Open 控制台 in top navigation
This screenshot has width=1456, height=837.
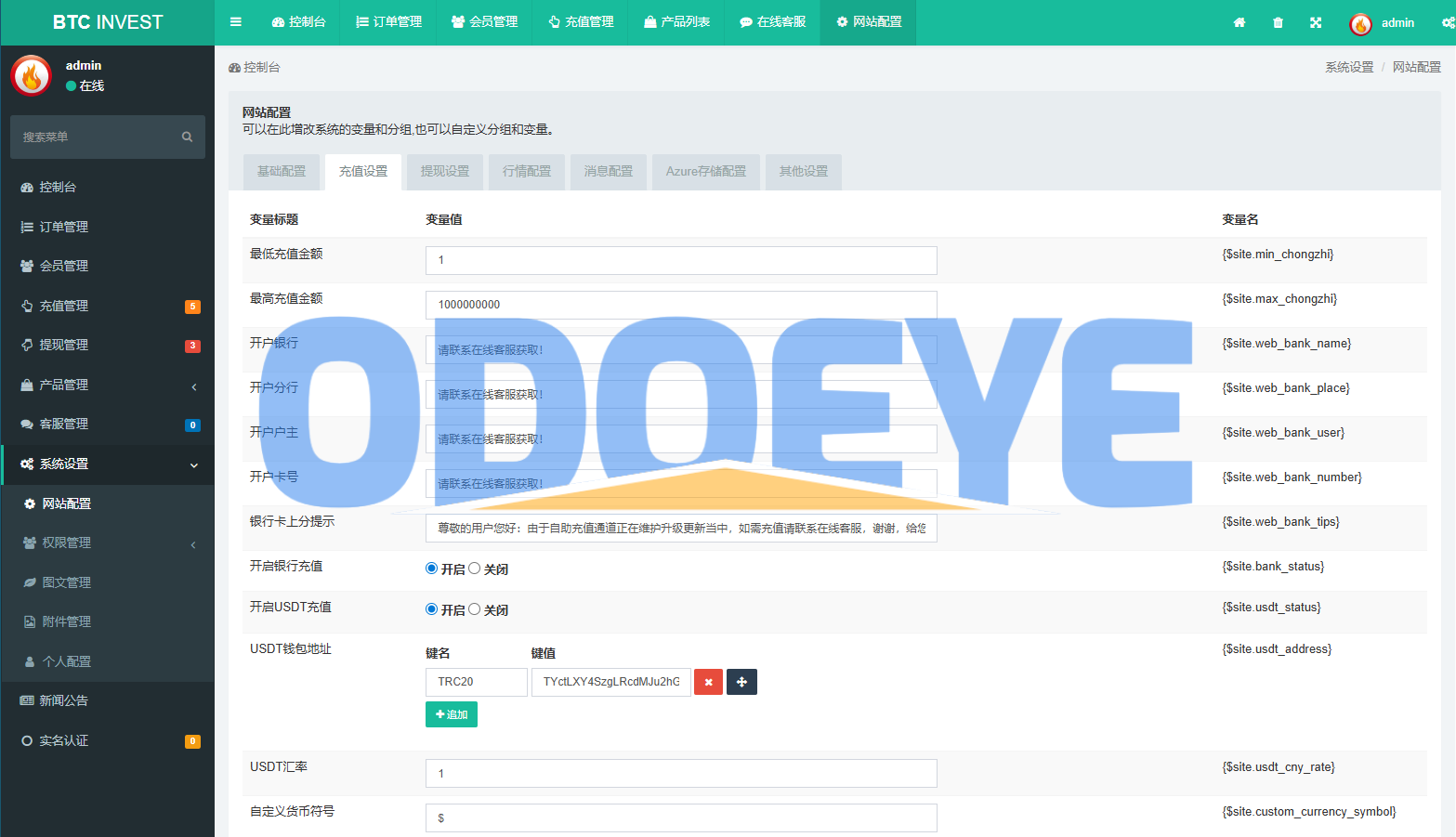point(298,22)
